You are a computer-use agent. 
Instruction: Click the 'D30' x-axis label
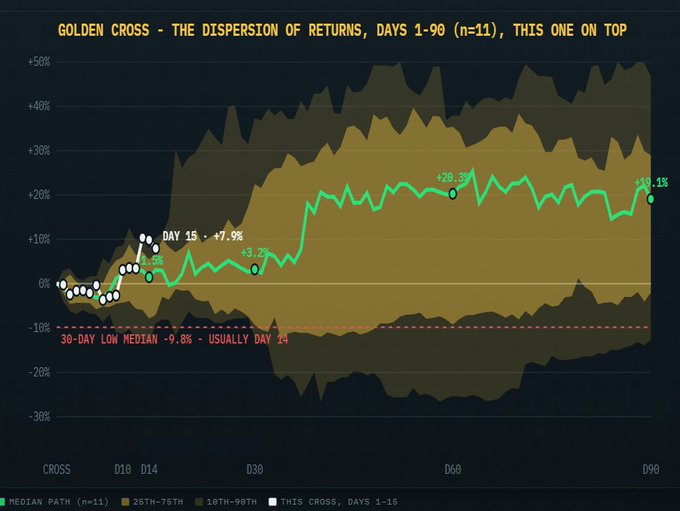tap(255, 469)
